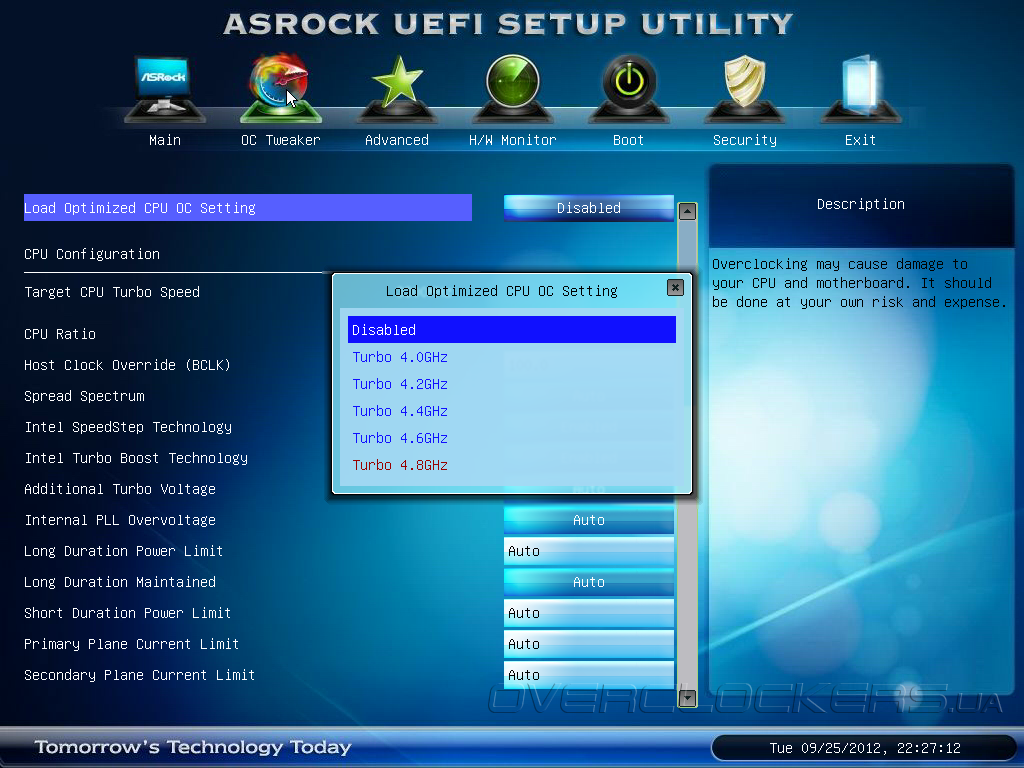
Task: Switch to the OC Tweaker tab label
Action: click(x=281, y=140)
